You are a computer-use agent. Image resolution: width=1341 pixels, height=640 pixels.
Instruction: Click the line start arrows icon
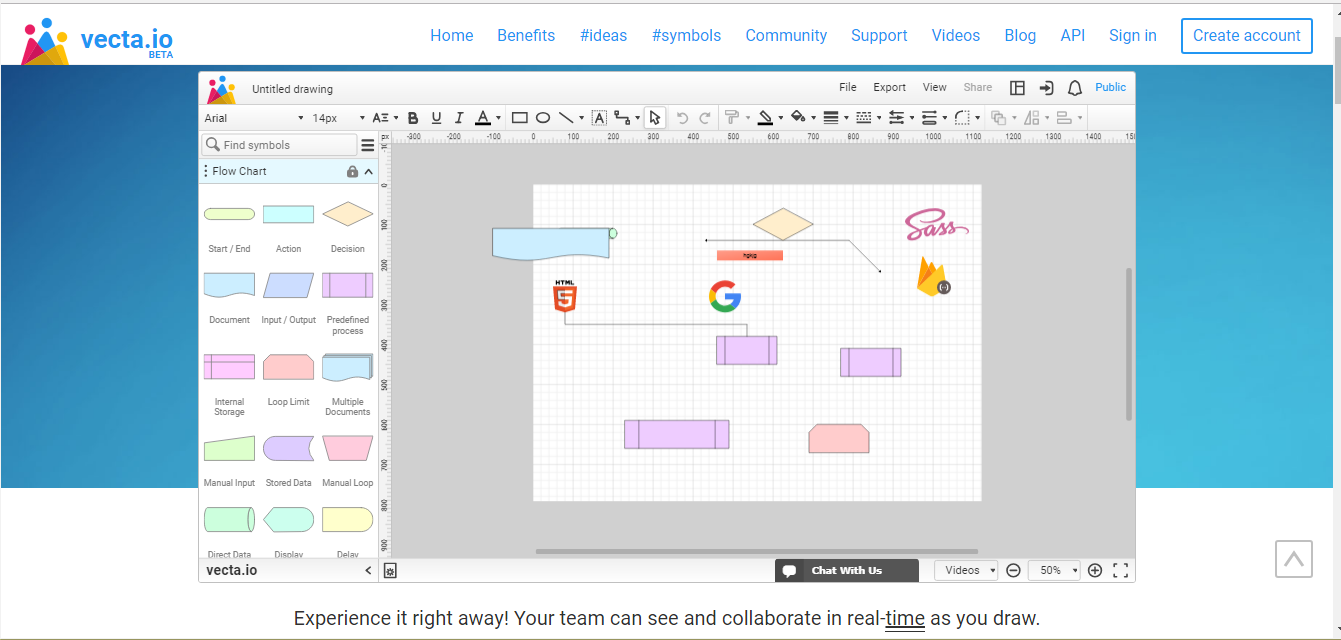[897, 118]
